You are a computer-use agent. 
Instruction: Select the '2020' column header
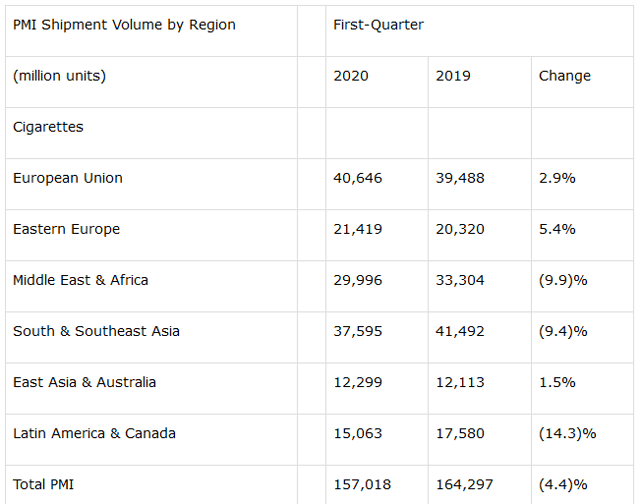[x=351, y=76]
